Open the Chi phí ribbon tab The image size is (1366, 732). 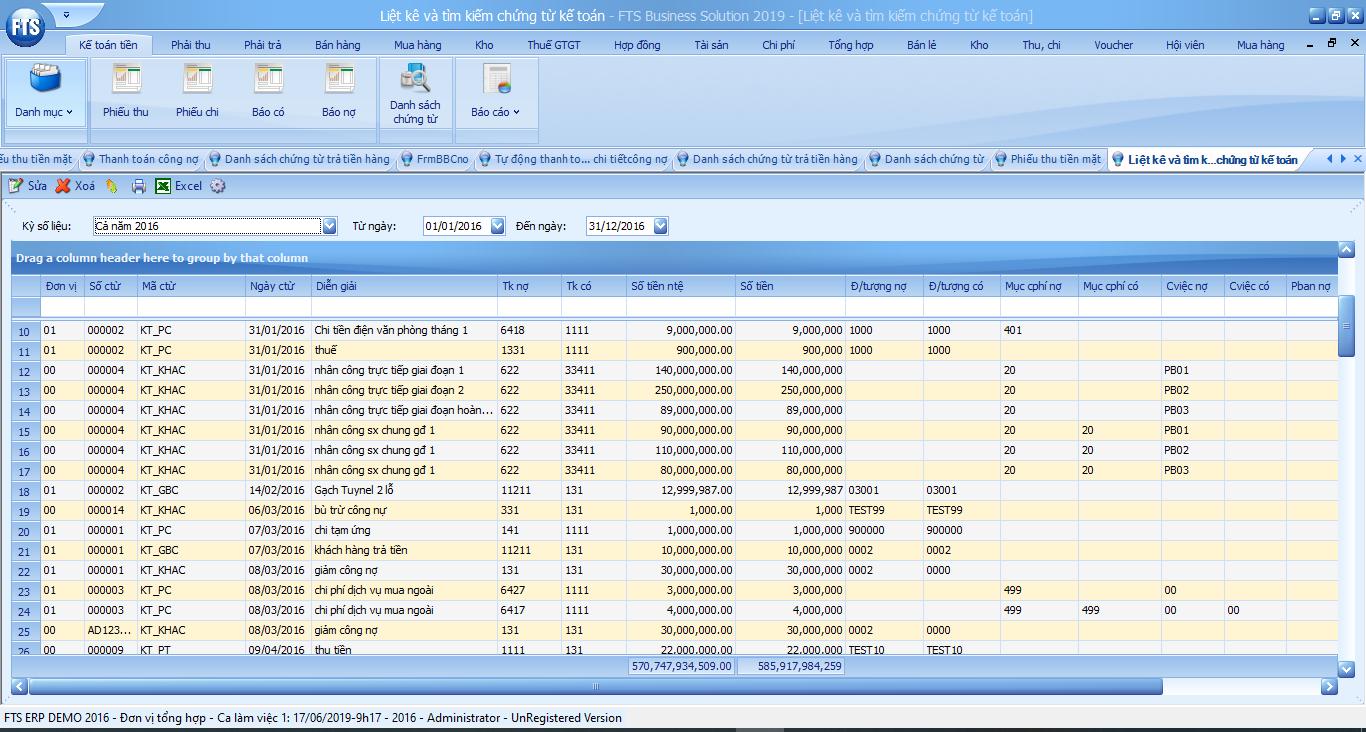(x=778, y=45)
